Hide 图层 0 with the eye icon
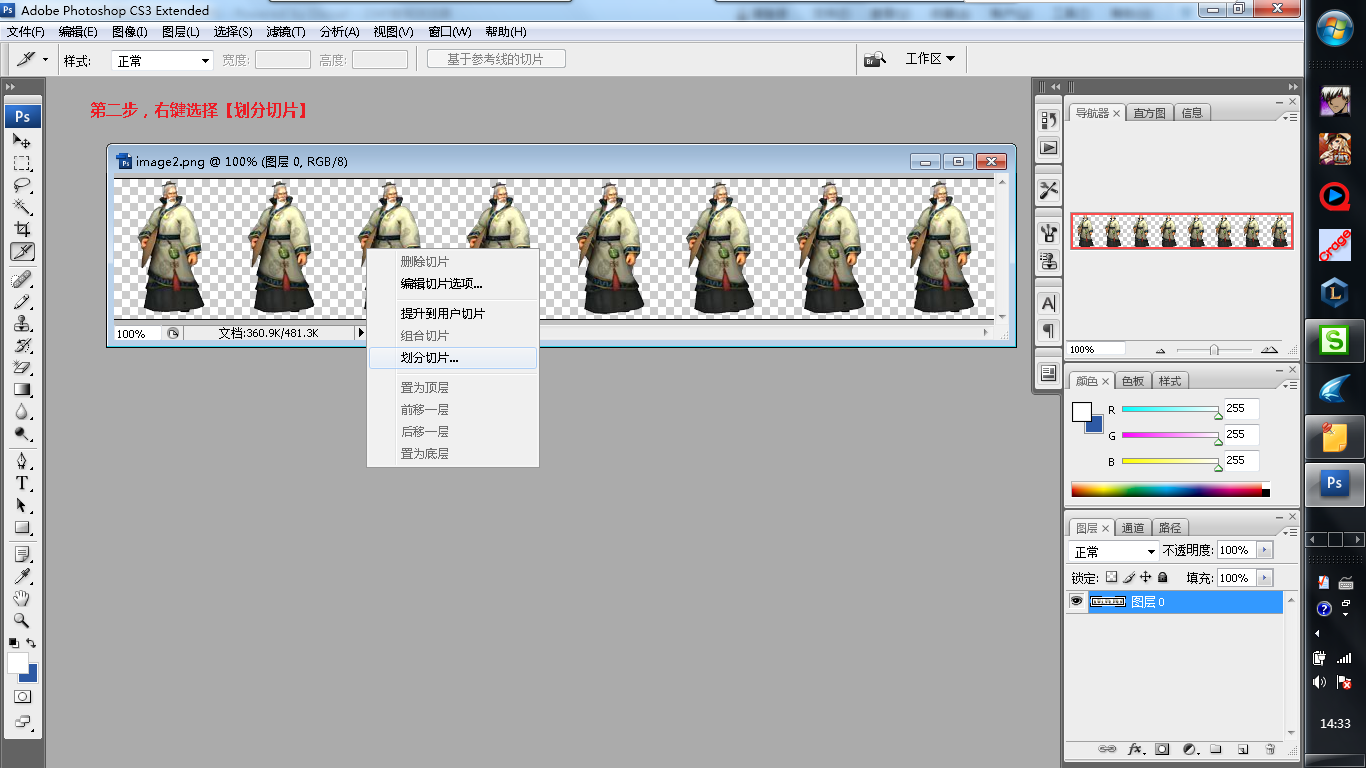This screenshot has width=1366, height=768. click(1076, 602)
